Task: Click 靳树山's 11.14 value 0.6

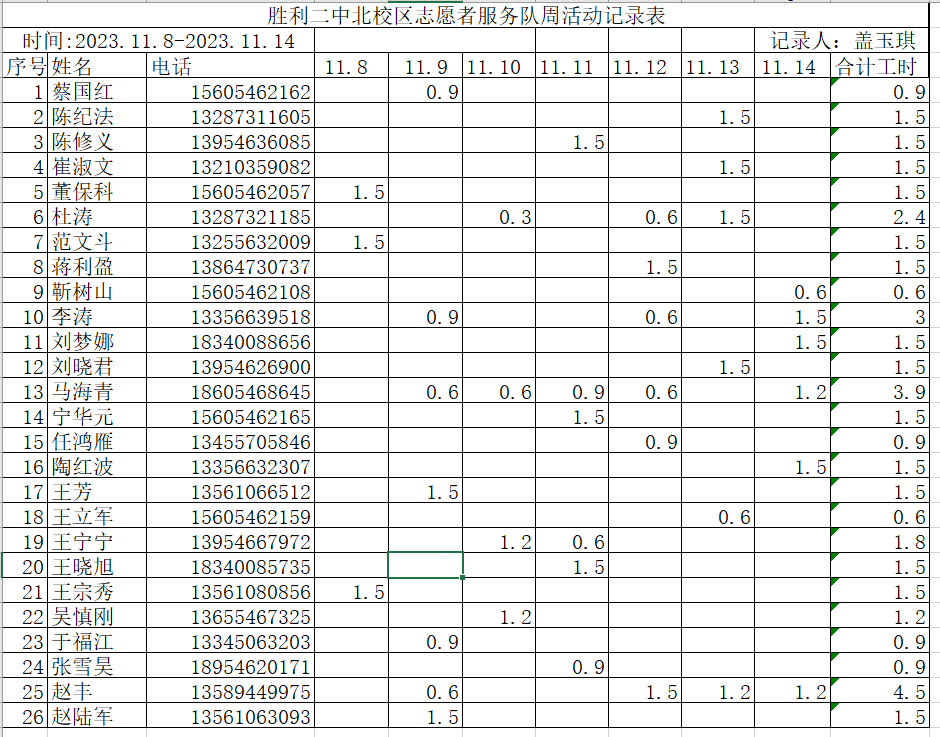Action: pyautogui.click(x=793, y=291)
